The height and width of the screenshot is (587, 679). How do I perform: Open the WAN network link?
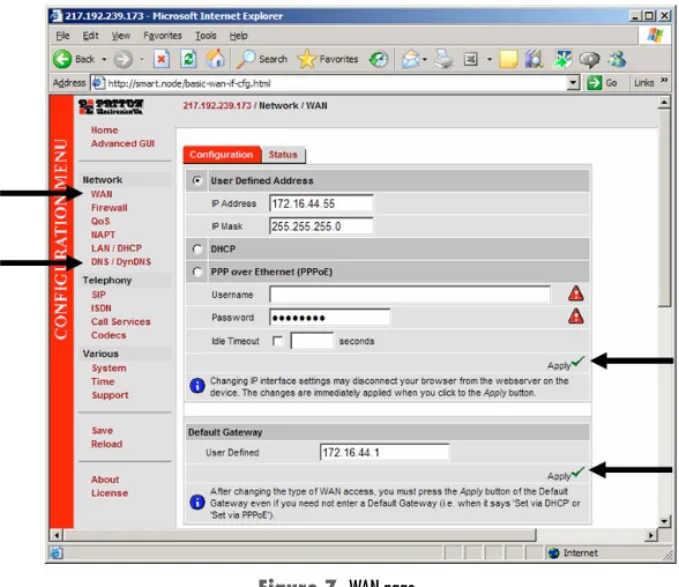[101, 194]
